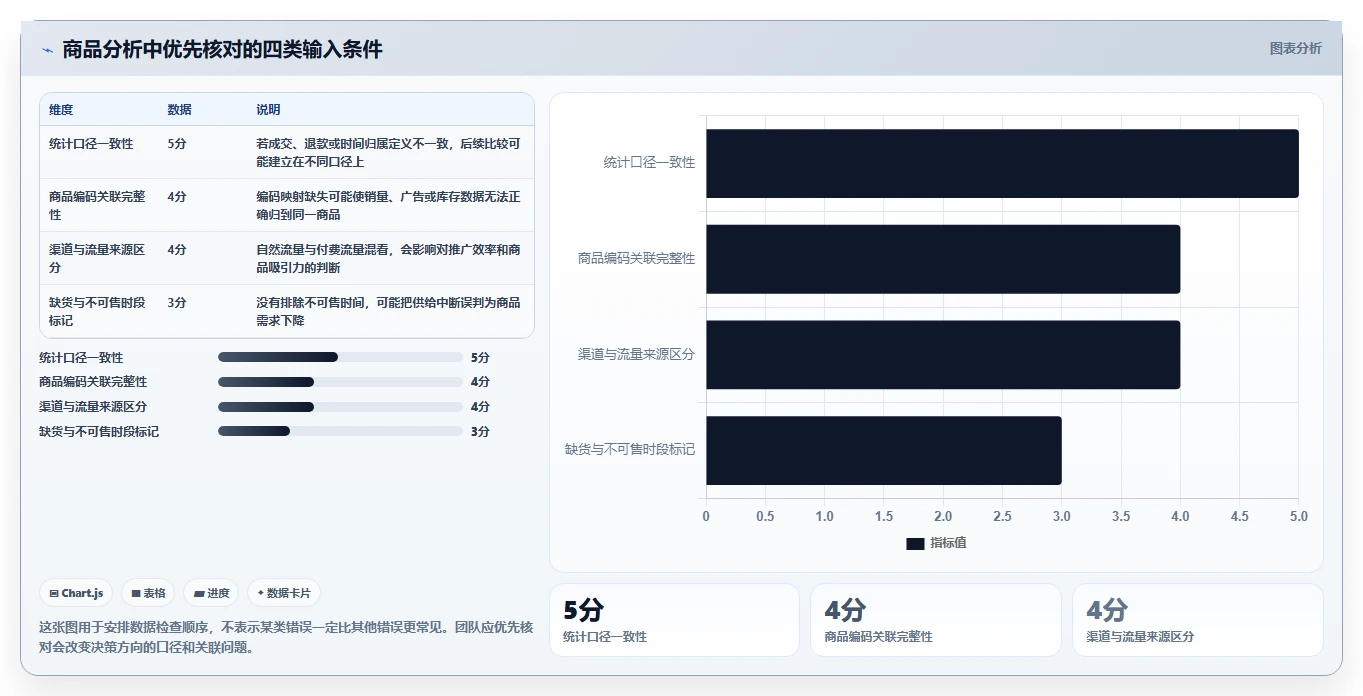Toggle the 指标值 legend swatch
The height and width of the screenshot is (696, 1363).
point(915,543)
